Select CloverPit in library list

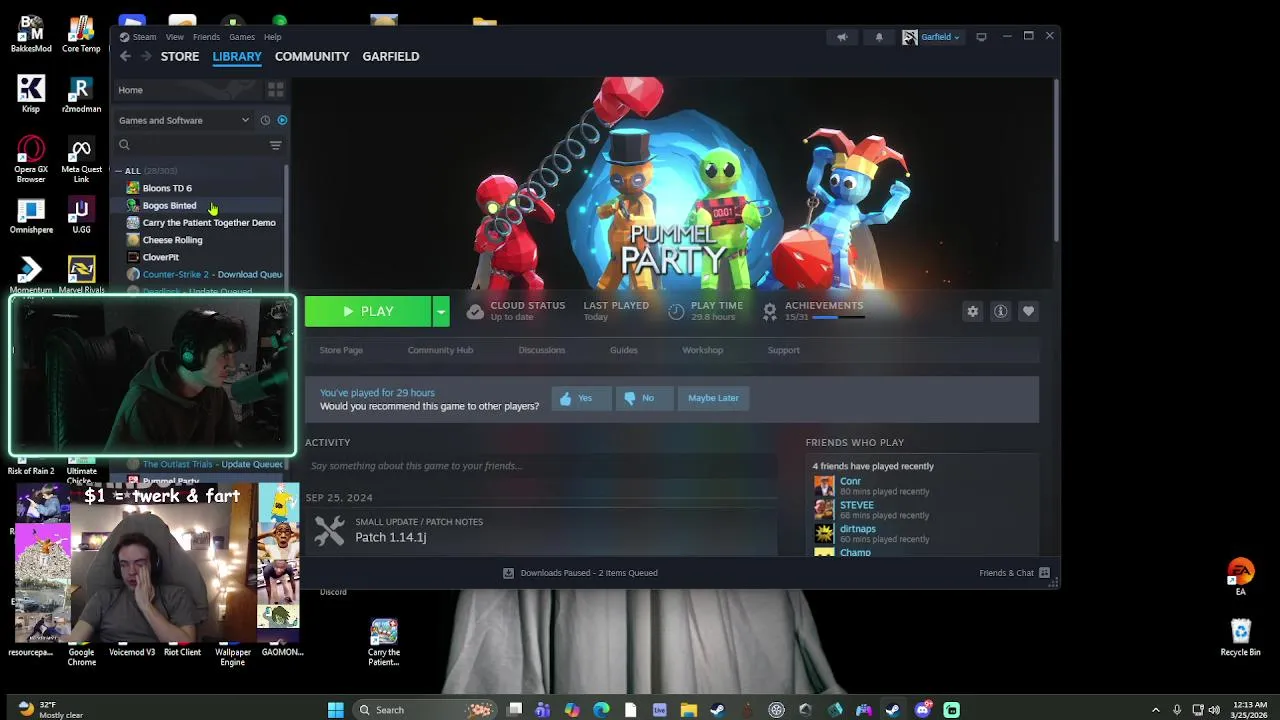160,257
